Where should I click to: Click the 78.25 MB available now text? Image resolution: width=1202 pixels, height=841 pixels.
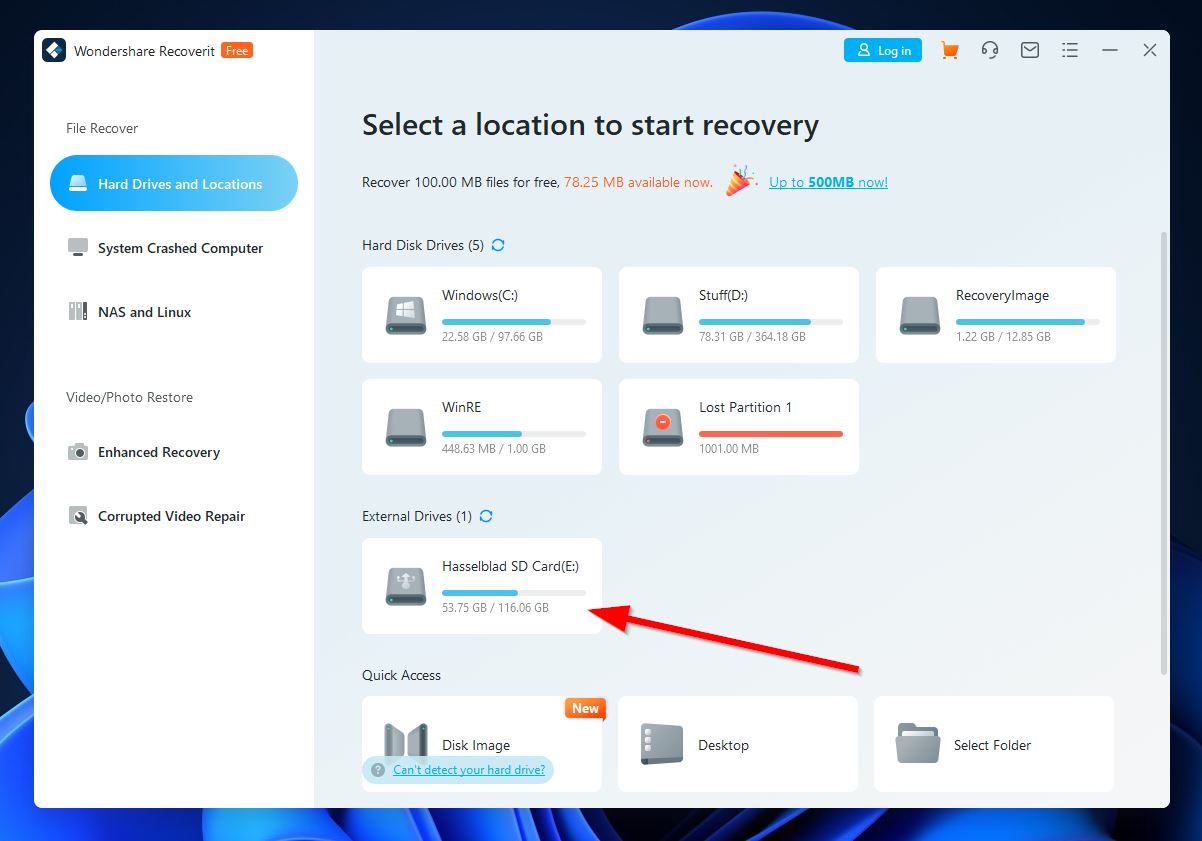pos(638,182)
